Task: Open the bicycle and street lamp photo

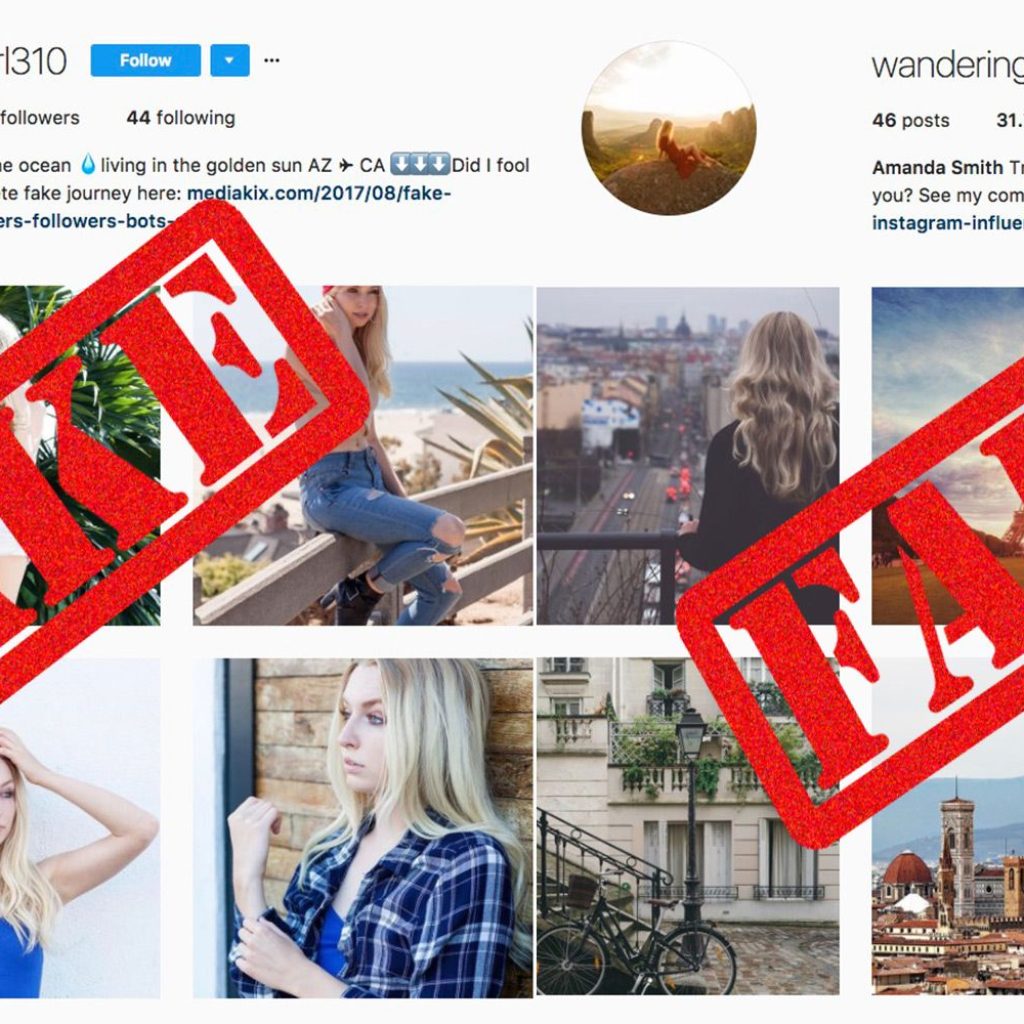Action: pyautogui.click(x=688, y=826)
